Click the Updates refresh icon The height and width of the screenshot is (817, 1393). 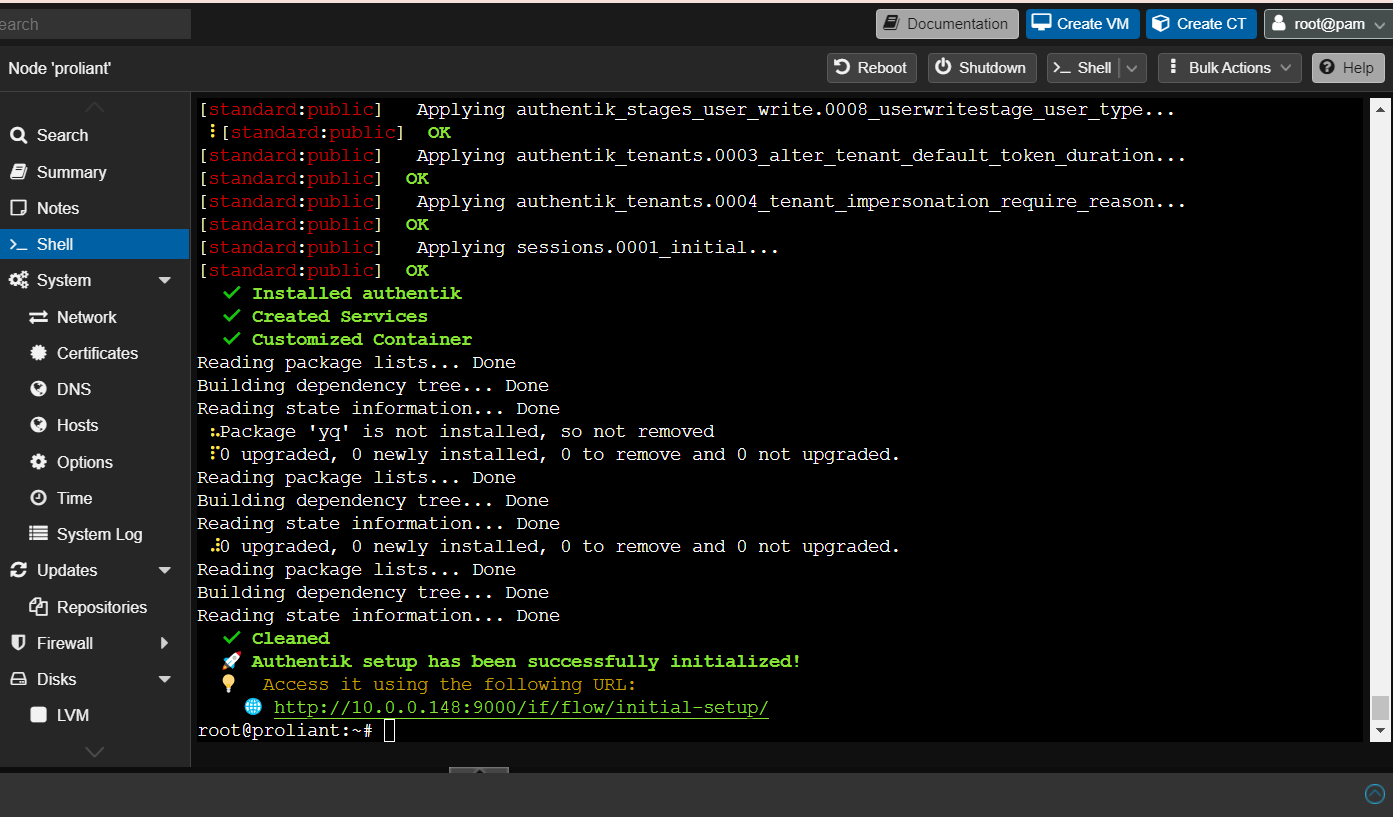18,570
